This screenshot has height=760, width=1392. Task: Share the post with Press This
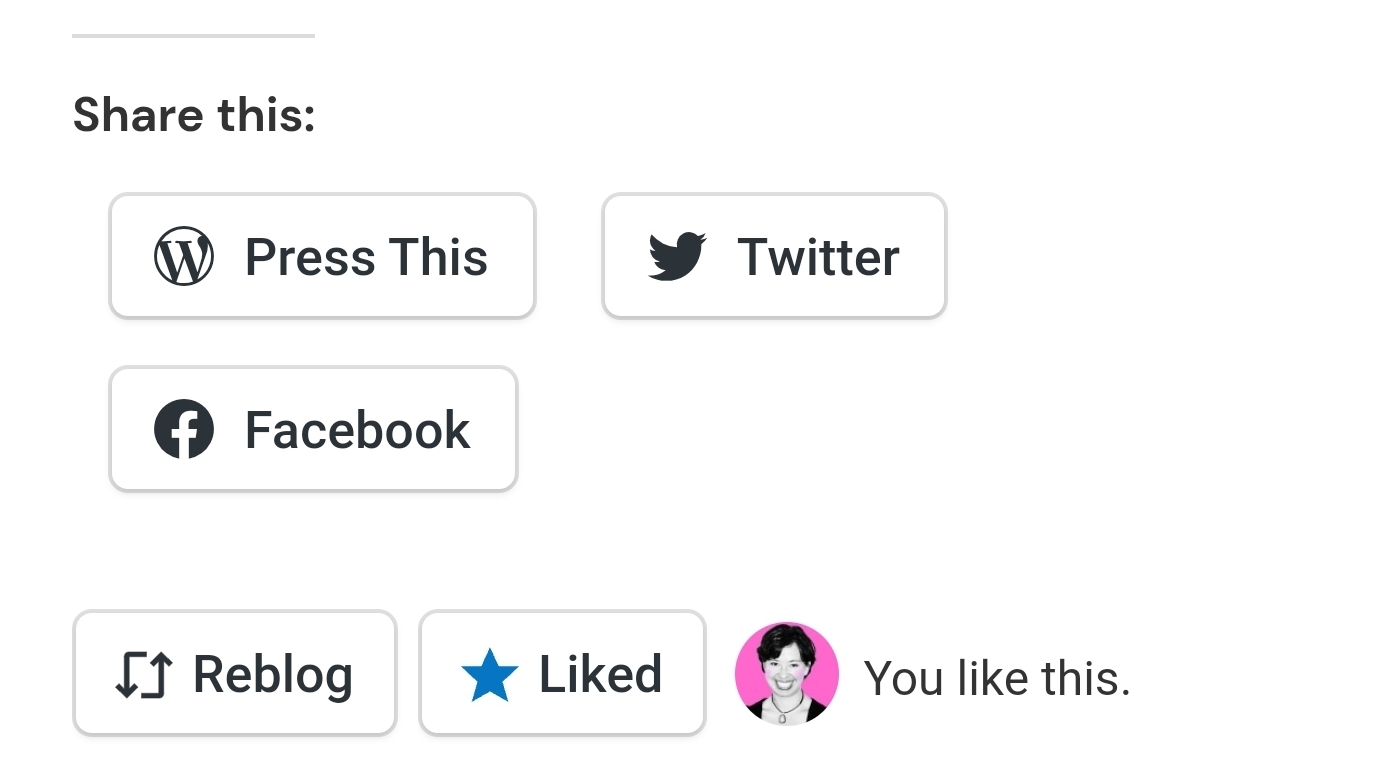pos(322,257)
